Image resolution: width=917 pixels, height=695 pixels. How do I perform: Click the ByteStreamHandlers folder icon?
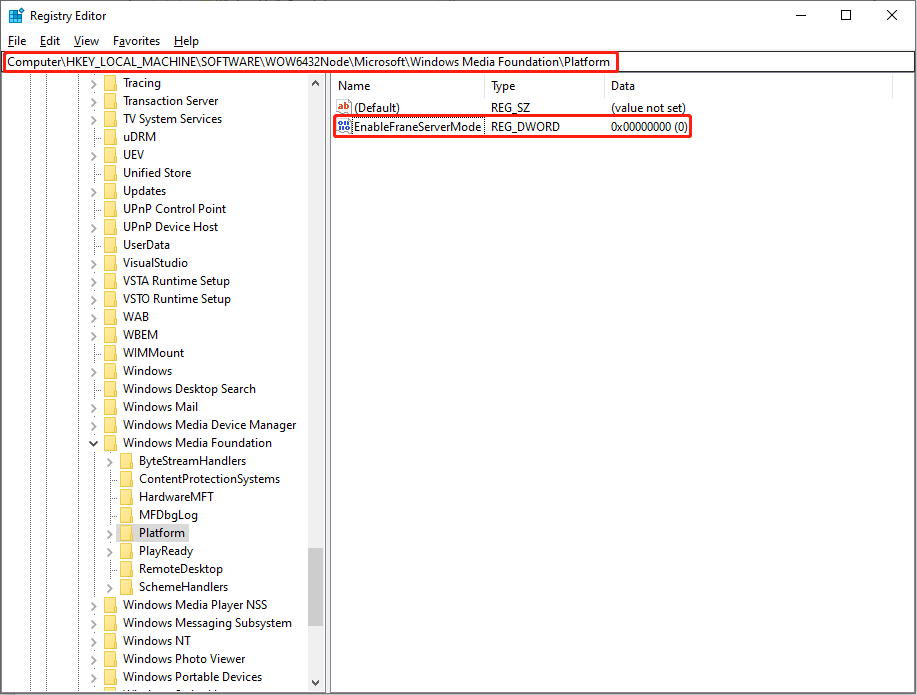[x=126, y=461]
